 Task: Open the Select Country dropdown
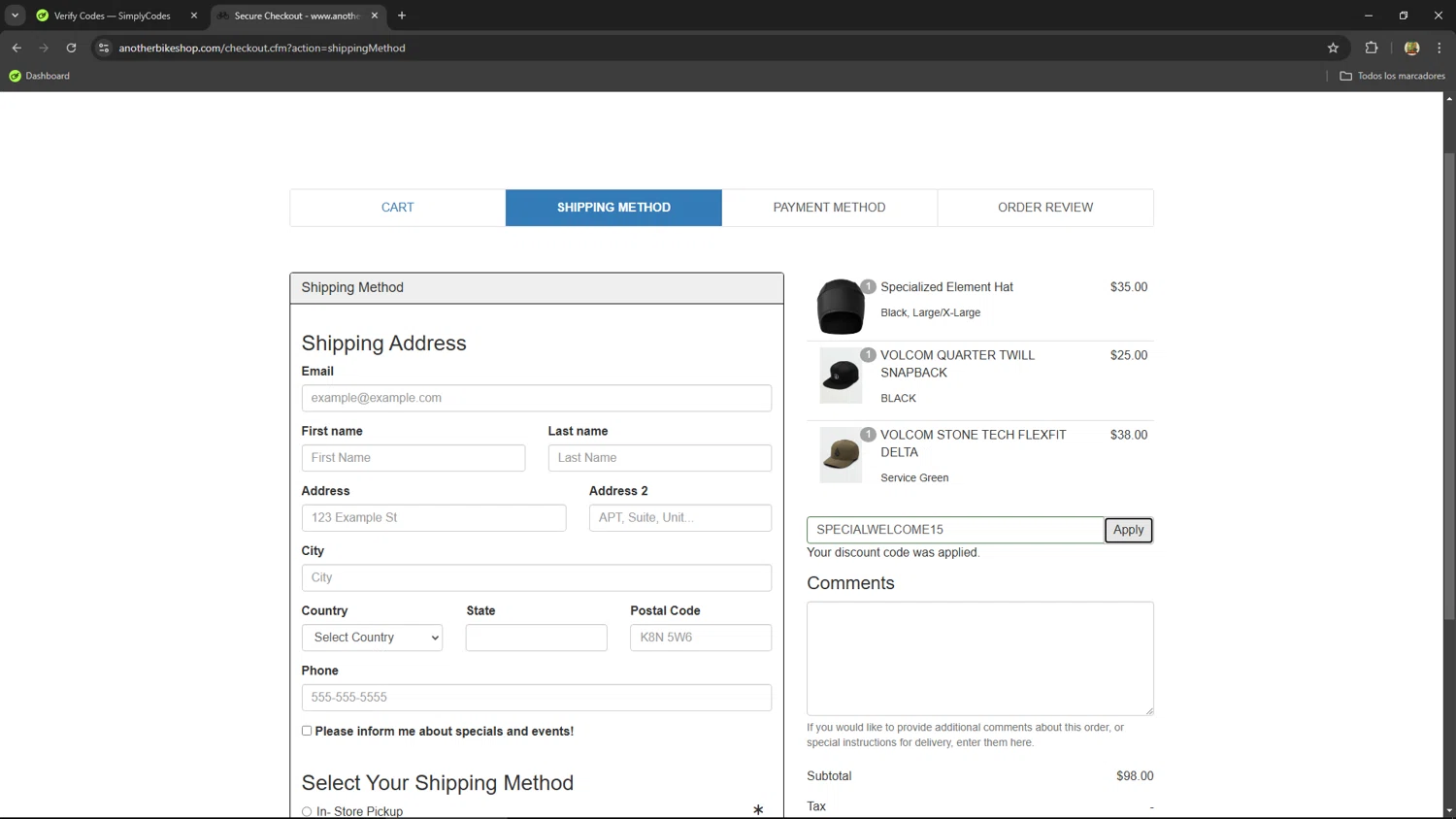pos(373,638)
